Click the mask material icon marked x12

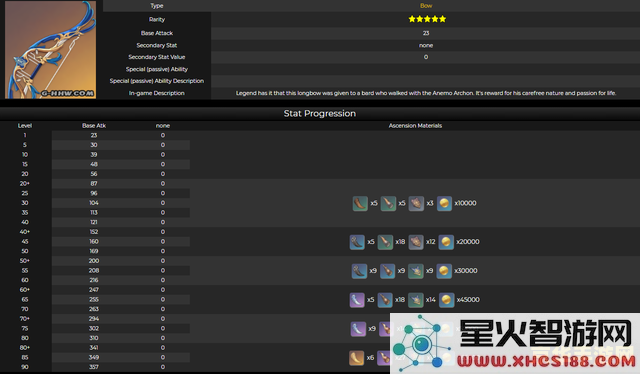416,242
